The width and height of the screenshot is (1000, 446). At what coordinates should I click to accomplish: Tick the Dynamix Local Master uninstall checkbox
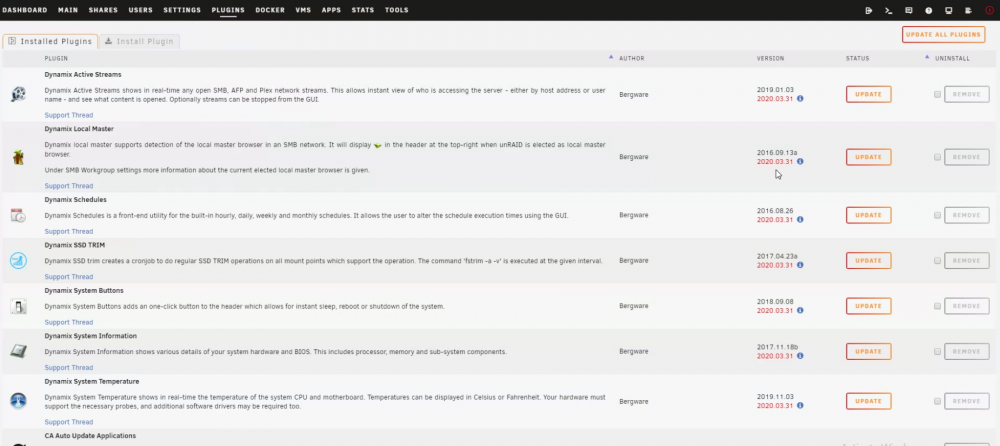(x=938, y=157)
